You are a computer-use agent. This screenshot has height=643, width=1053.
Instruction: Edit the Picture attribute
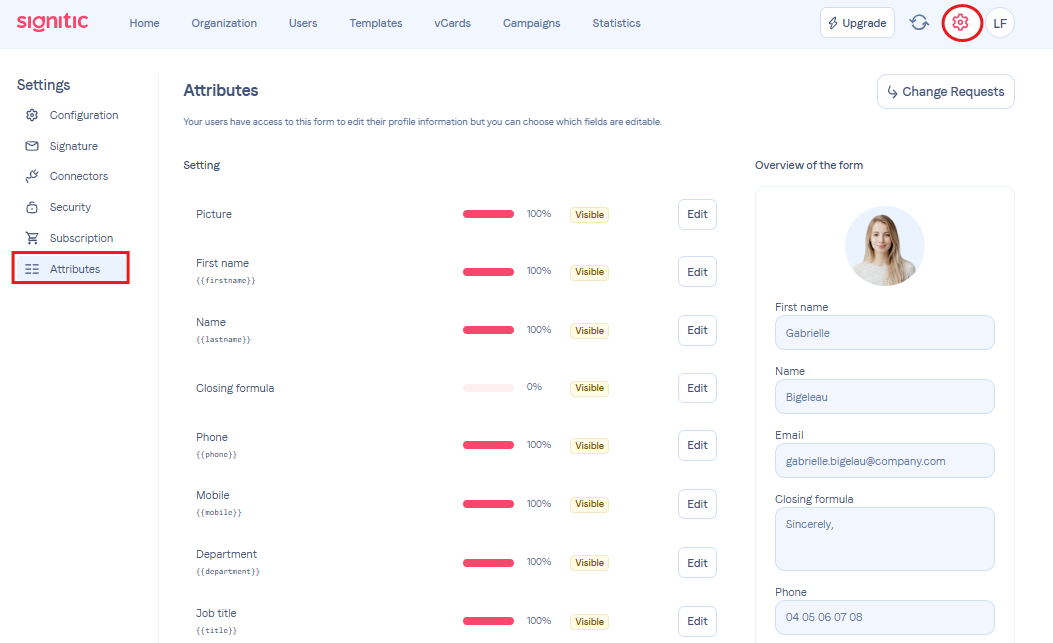pyautogui.click(x=697, y=214)
